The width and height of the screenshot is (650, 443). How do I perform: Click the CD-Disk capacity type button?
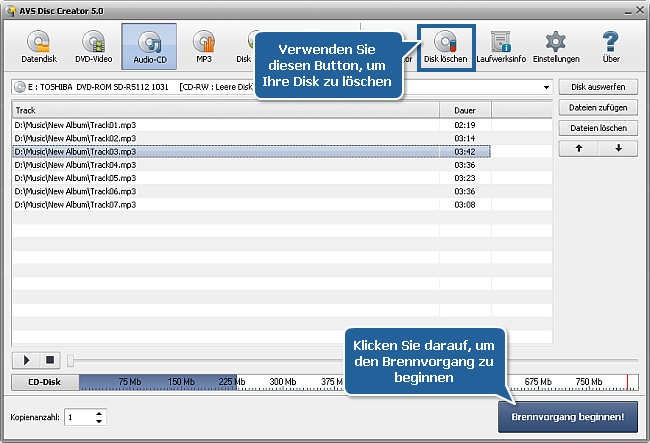[x=45, y=382]
